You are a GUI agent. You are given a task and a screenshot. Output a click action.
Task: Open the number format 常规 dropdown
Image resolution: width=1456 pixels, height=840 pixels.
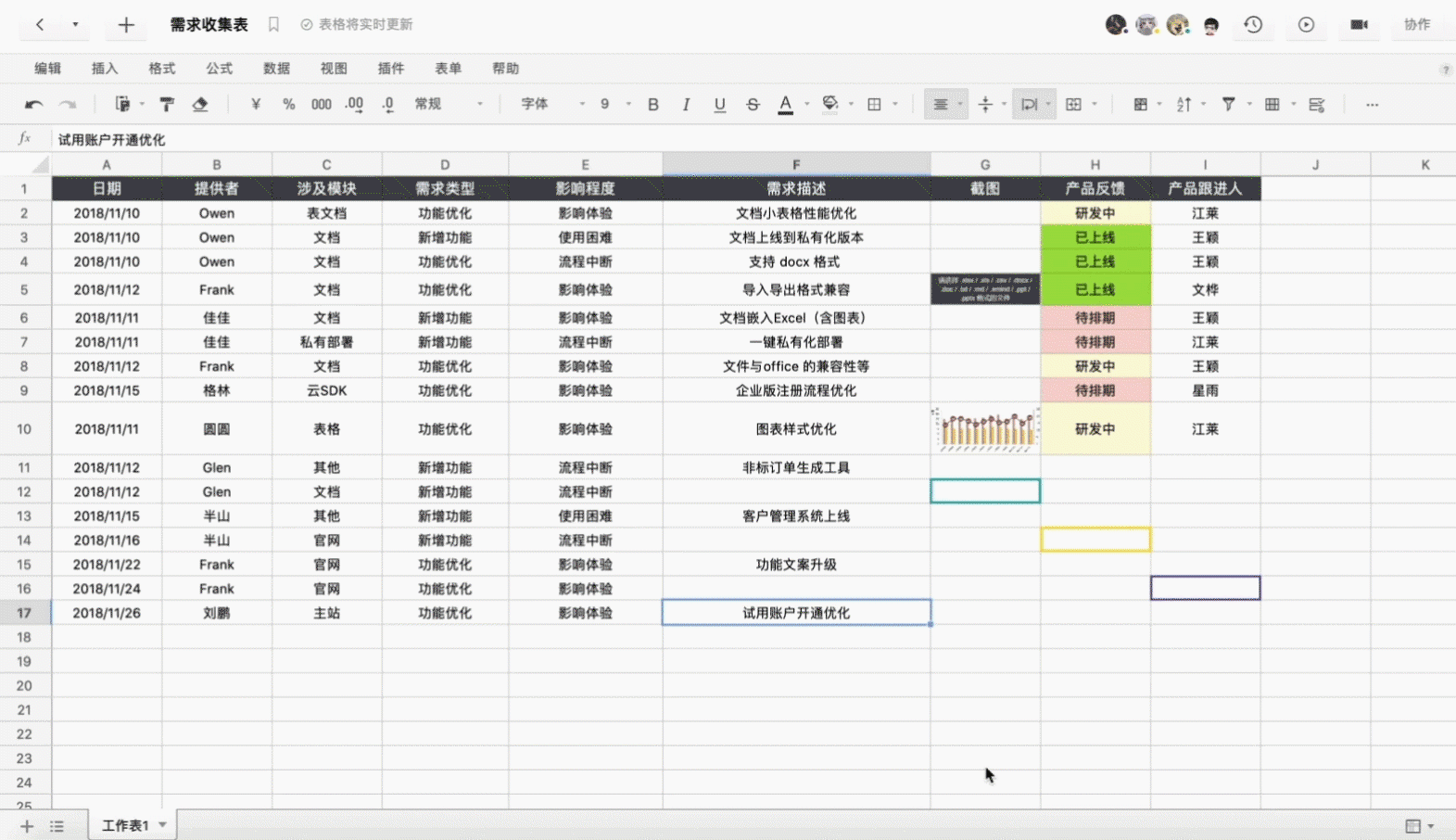pyautogui.click(x=449, y=105)
